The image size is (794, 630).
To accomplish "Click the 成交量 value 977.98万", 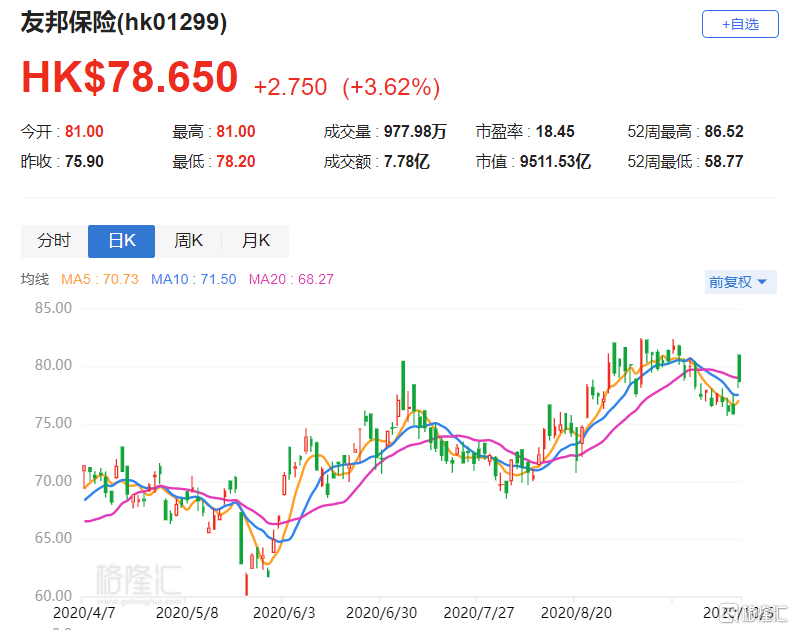I will [415, 132].
